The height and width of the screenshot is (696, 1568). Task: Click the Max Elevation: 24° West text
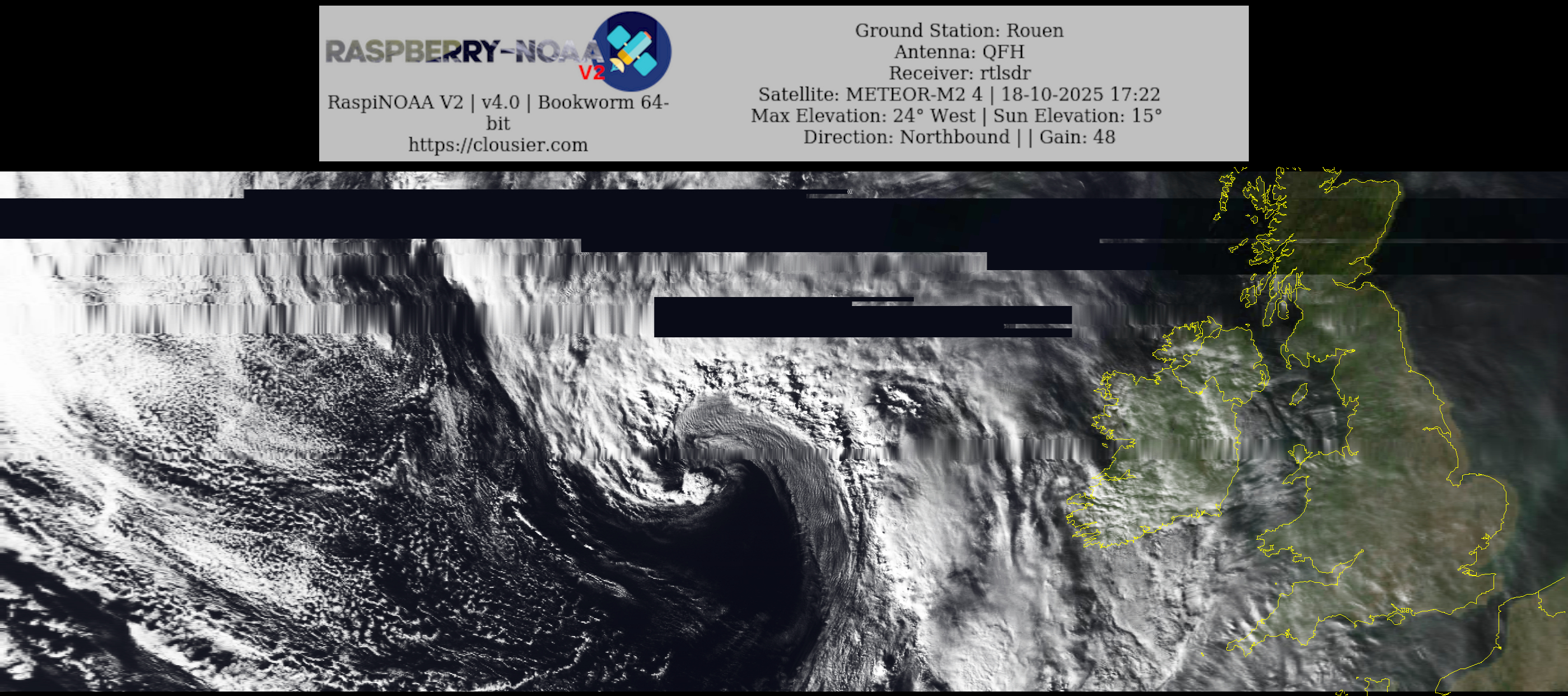tap(862, 115)
